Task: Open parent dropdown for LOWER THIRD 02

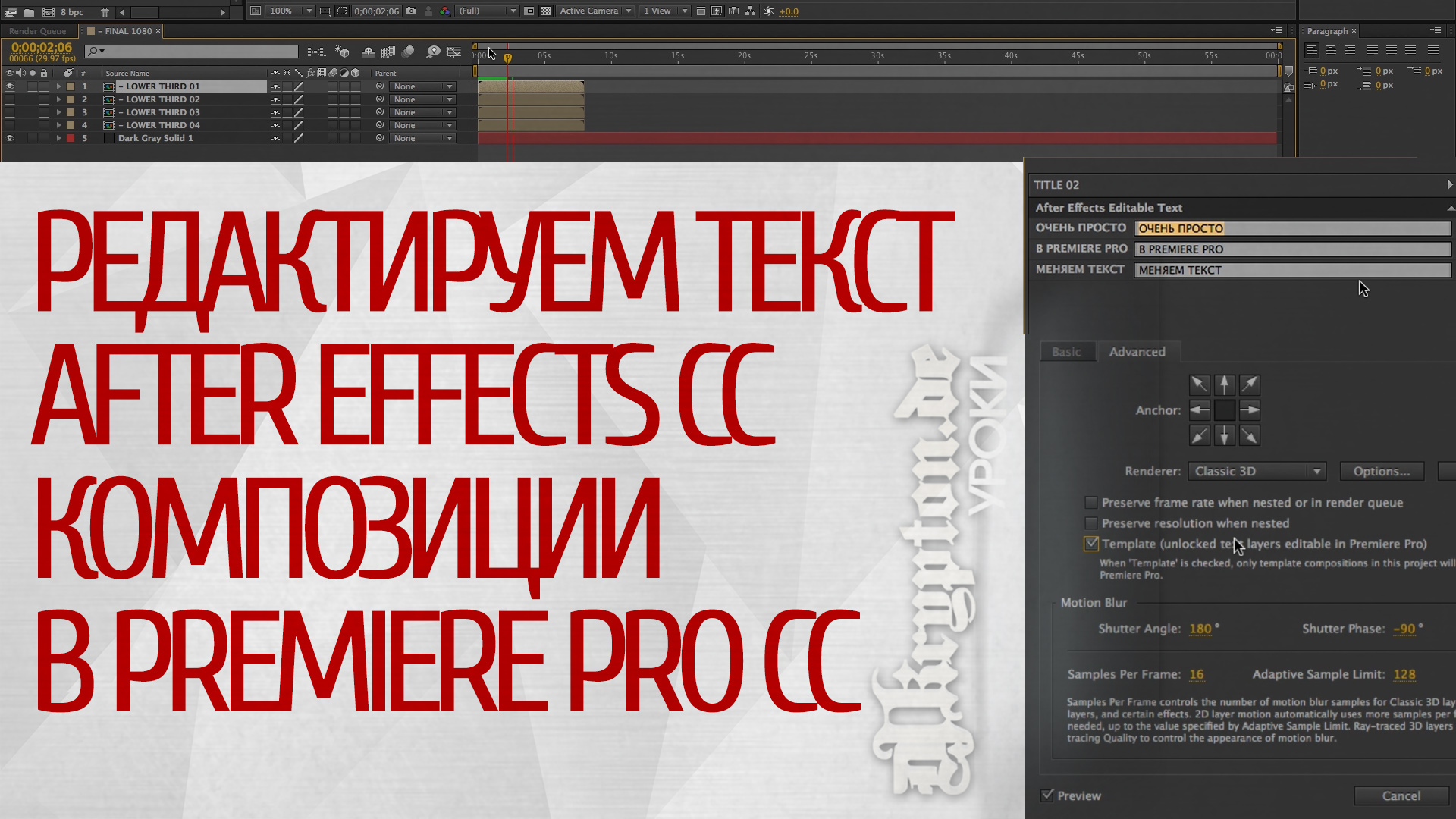Action: coord(422,99)
